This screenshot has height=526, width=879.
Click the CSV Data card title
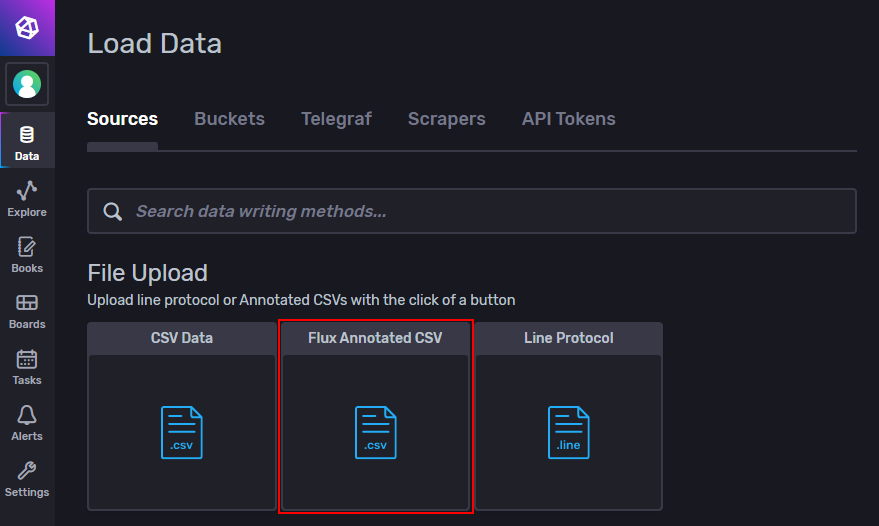click(x=182, y=338)
